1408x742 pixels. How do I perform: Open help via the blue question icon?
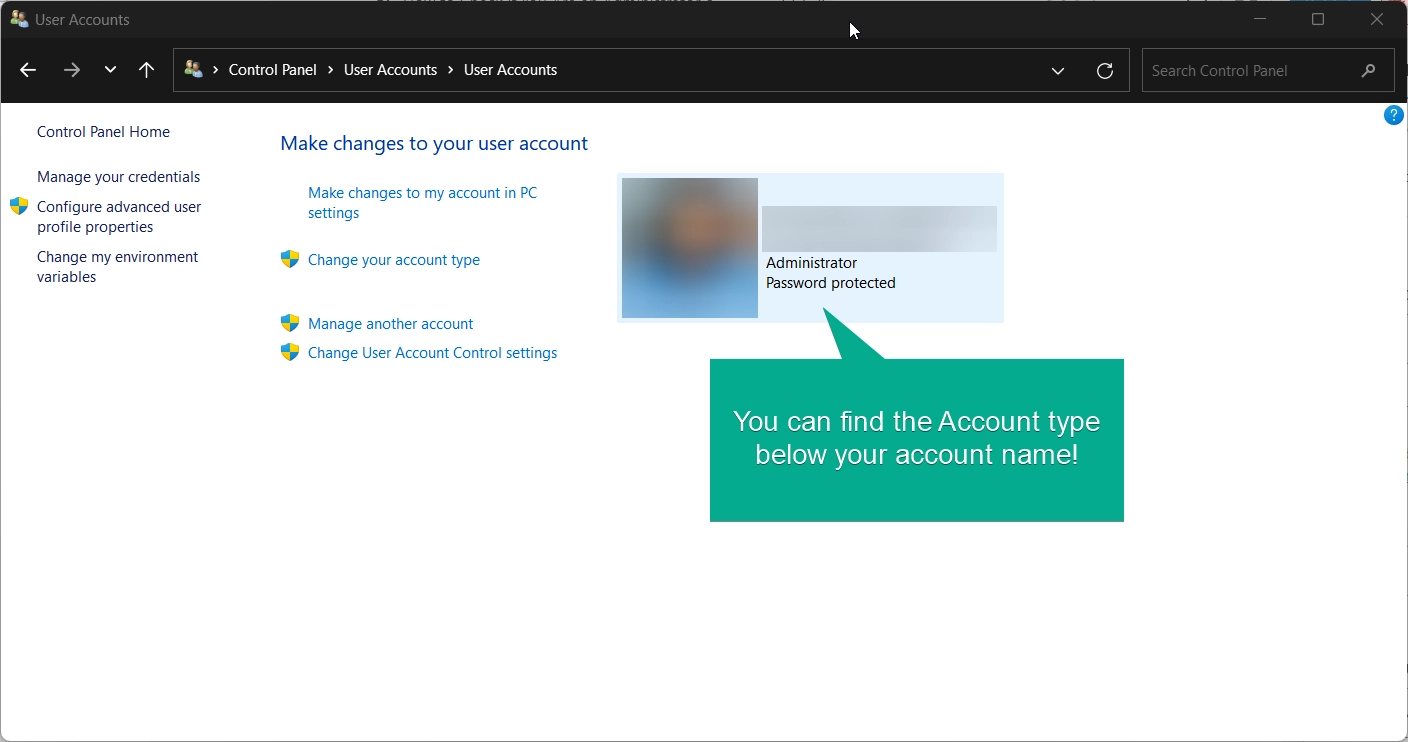point(1393,116)
